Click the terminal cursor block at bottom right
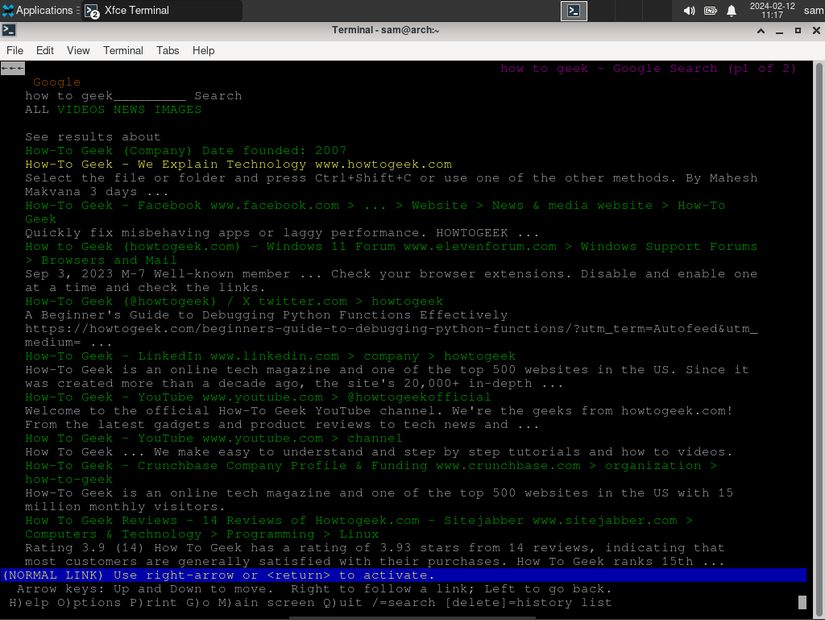Screen dimensions: 825x620 (802, 602)
